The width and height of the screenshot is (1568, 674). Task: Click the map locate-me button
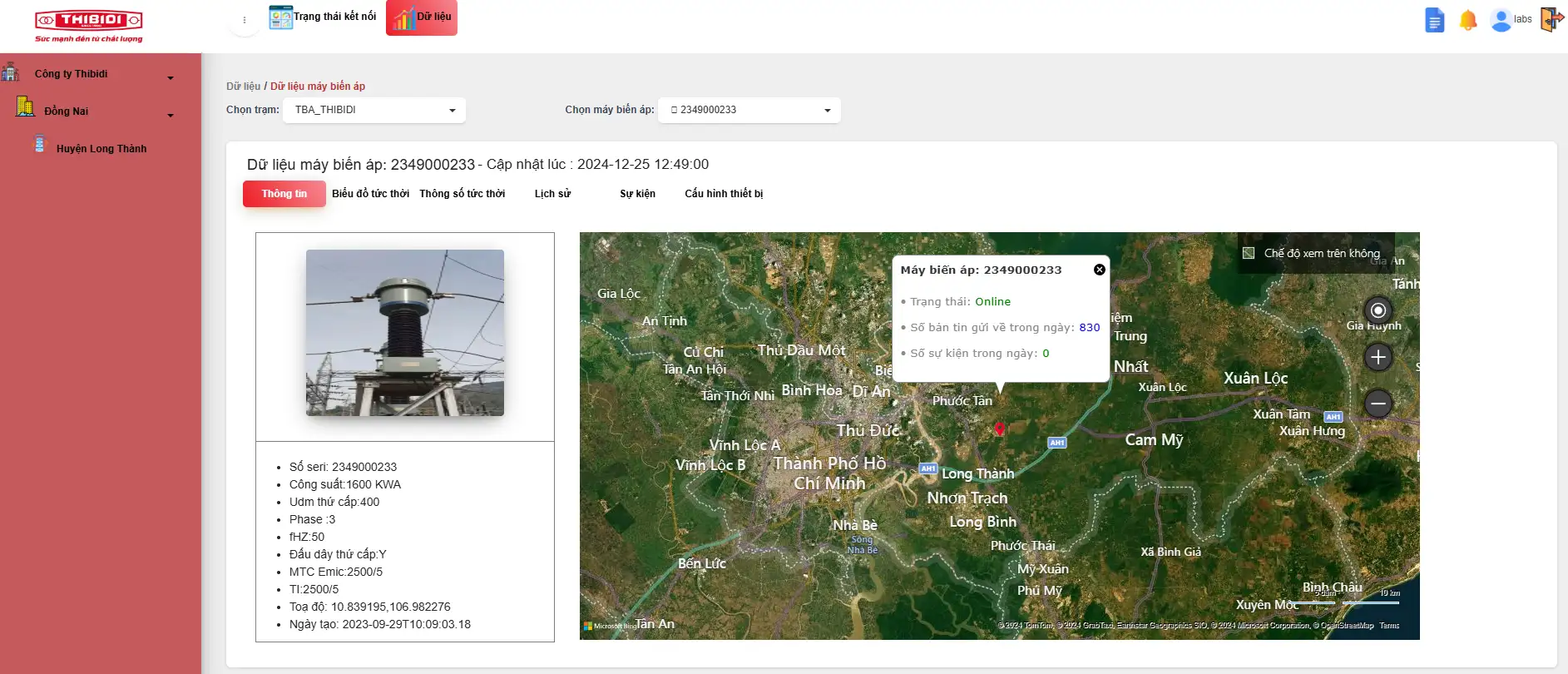(x=1378, y=310)
